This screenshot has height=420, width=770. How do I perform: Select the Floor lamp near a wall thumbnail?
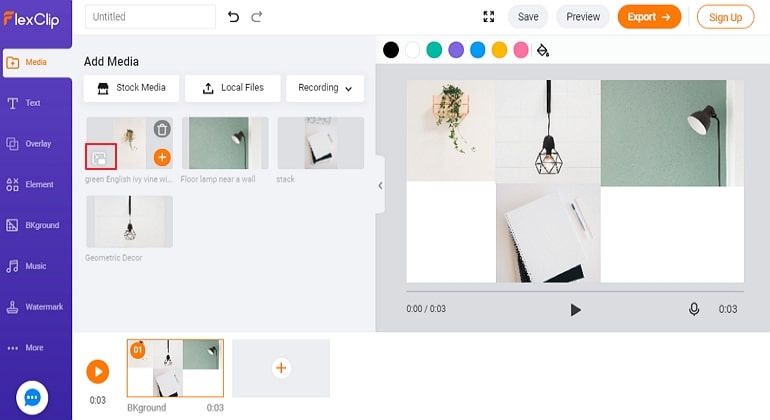[225, 143]
